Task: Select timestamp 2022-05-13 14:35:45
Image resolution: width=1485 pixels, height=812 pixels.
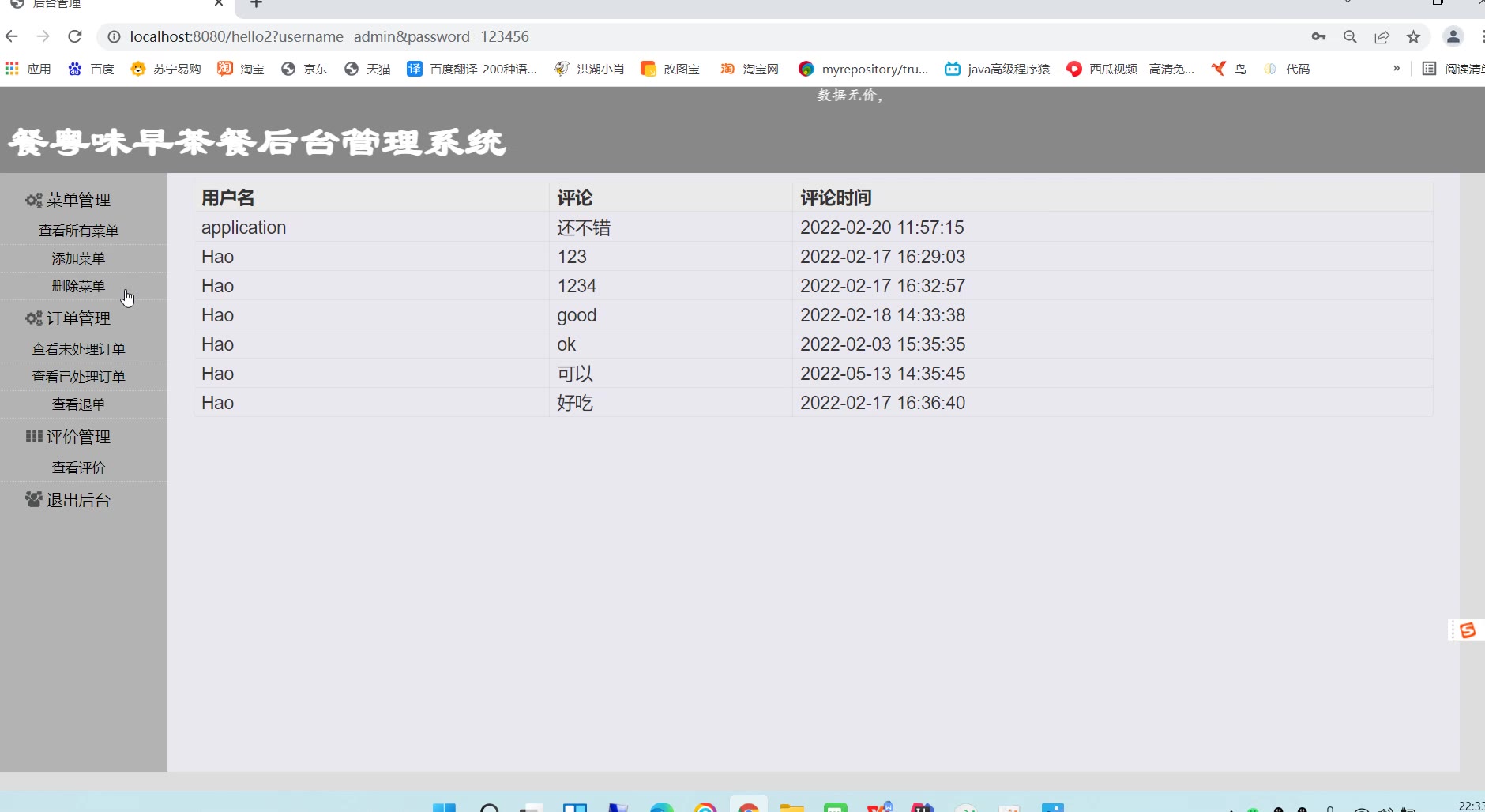Action: (882, 374)
